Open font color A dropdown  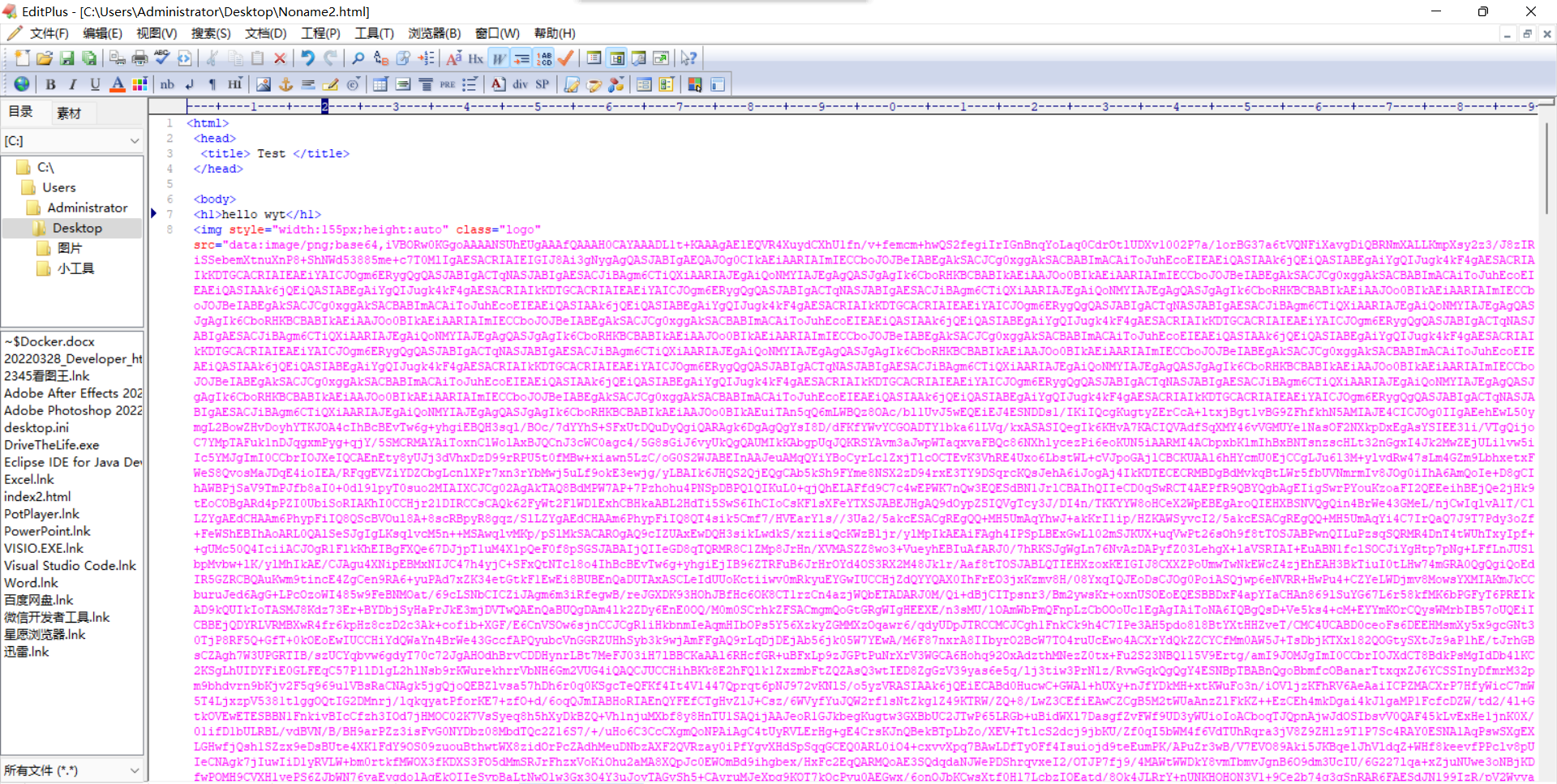118,84
